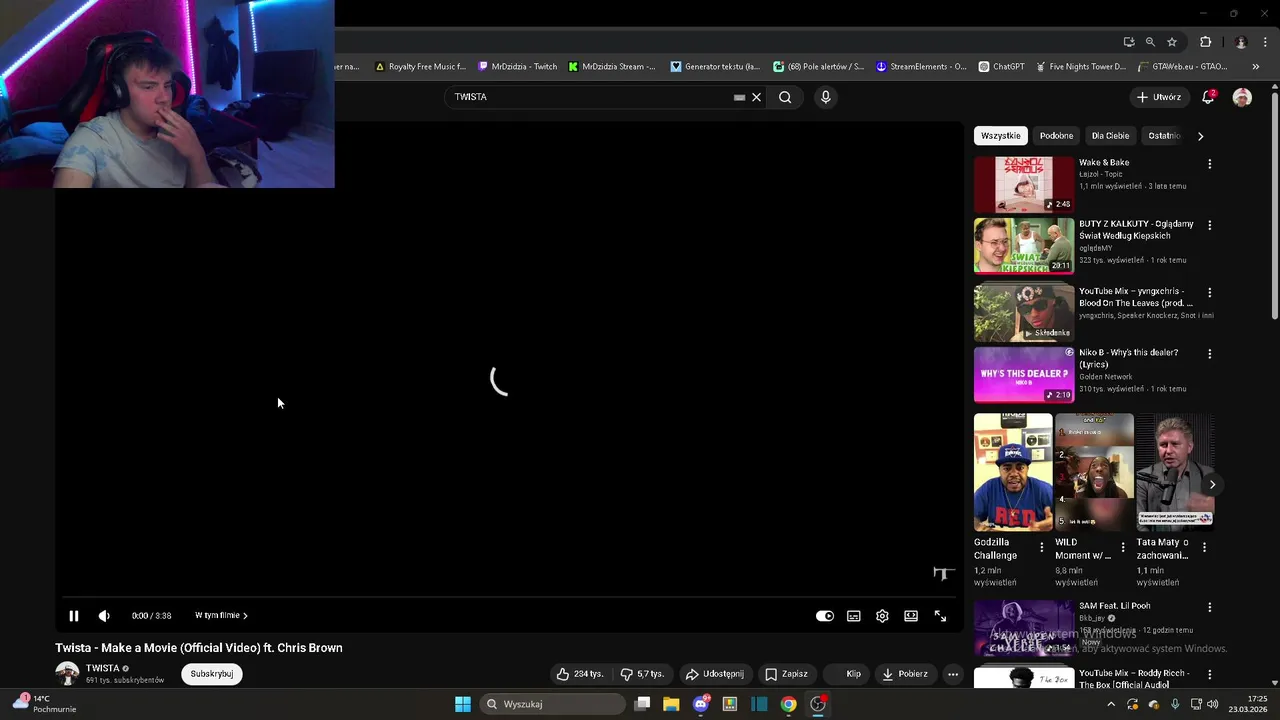Open options for WILD Moment short
The height and width of the screenshot is (720, 1280).
tap(1122, 547)
